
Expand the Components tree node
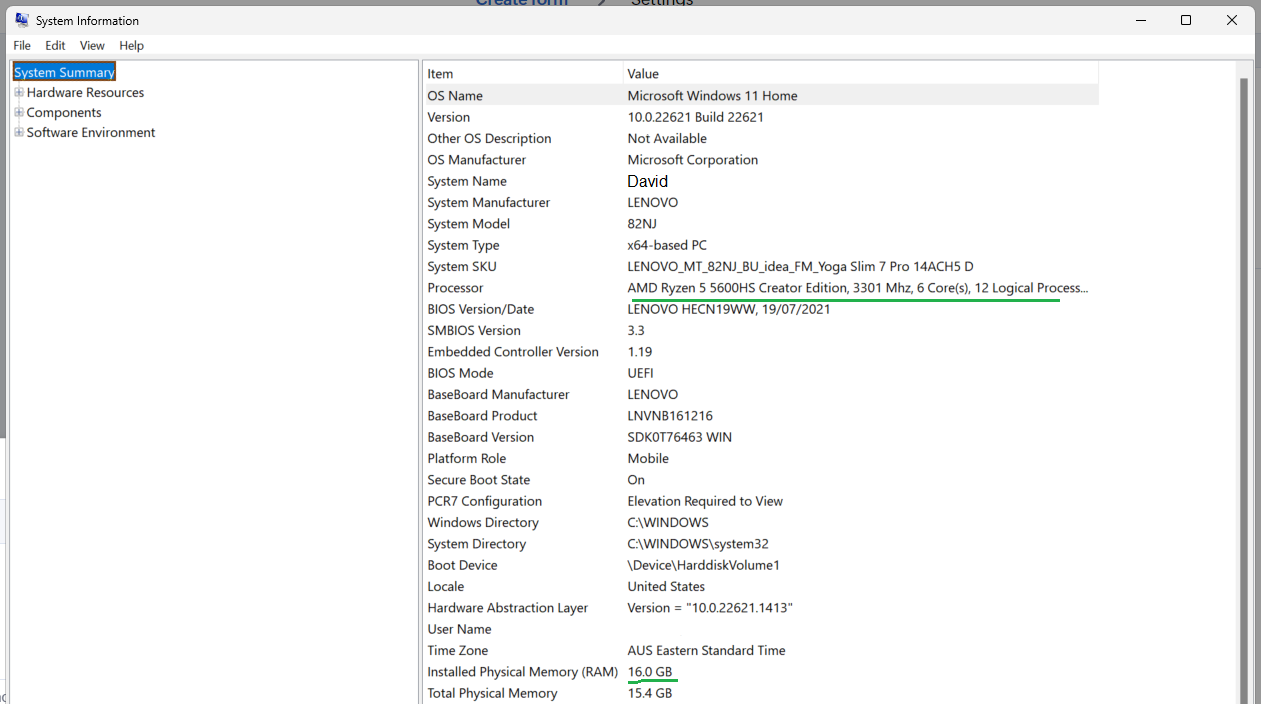tap(19, 112)
